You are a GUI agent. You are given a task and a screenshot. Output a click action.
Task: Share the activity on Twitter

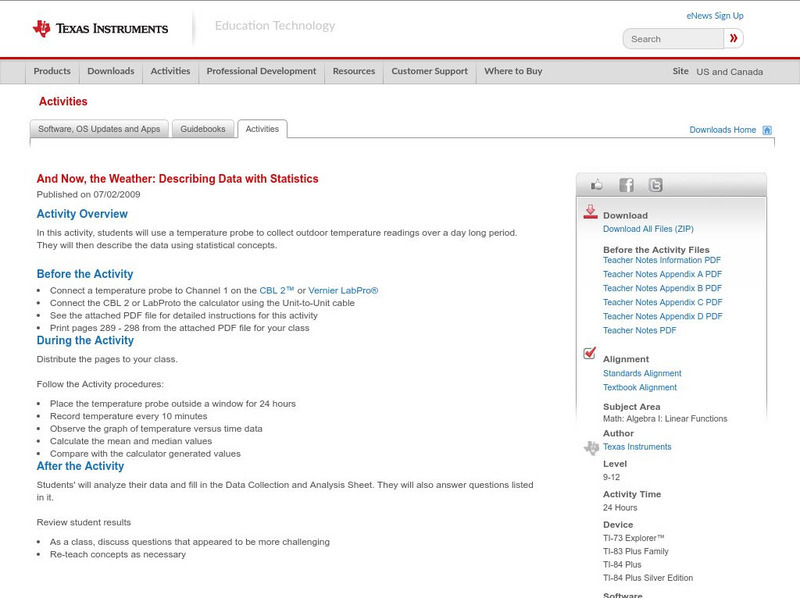point(654,184)
